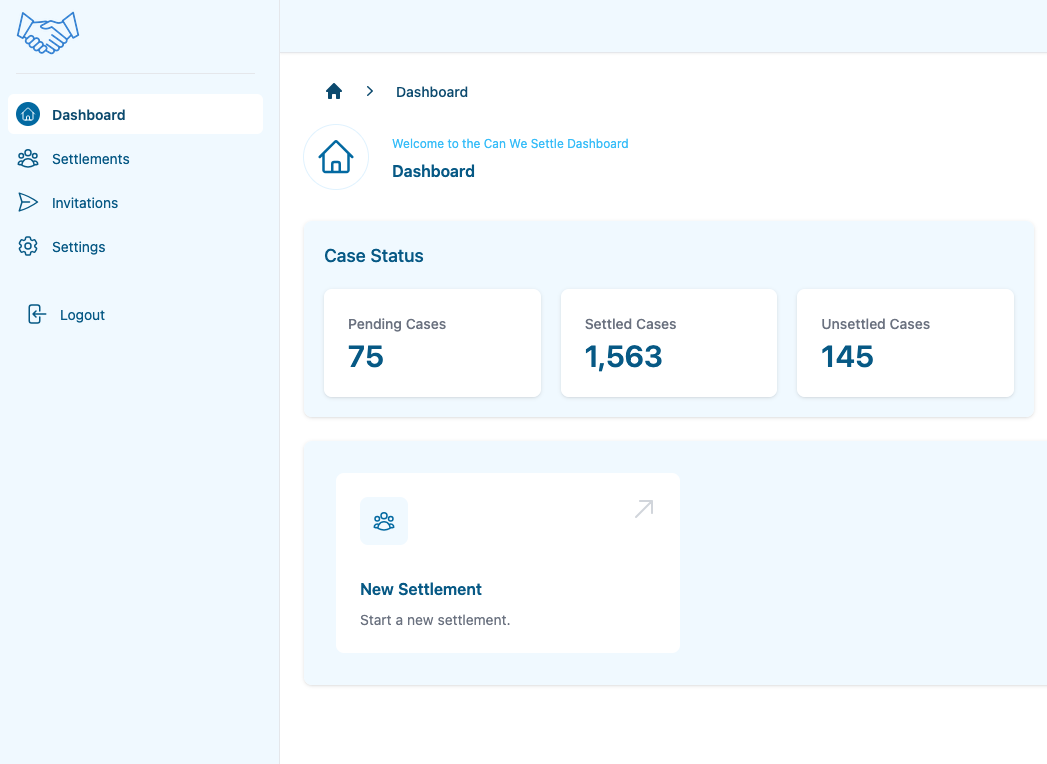Open Settings via the gear icon
Image resolution: width=1047 pixels, height=764 pixels.
pos(28,246)
